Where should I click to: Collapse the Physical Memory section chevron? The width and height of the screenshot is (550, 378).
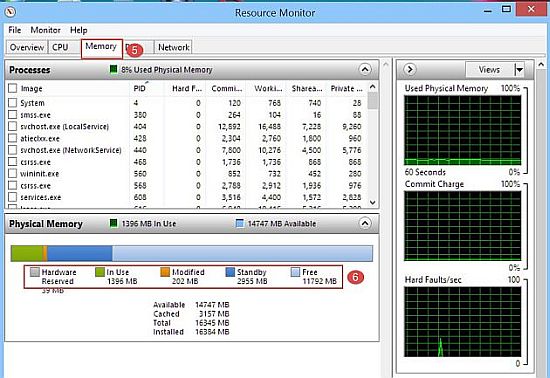click(365, 223)
